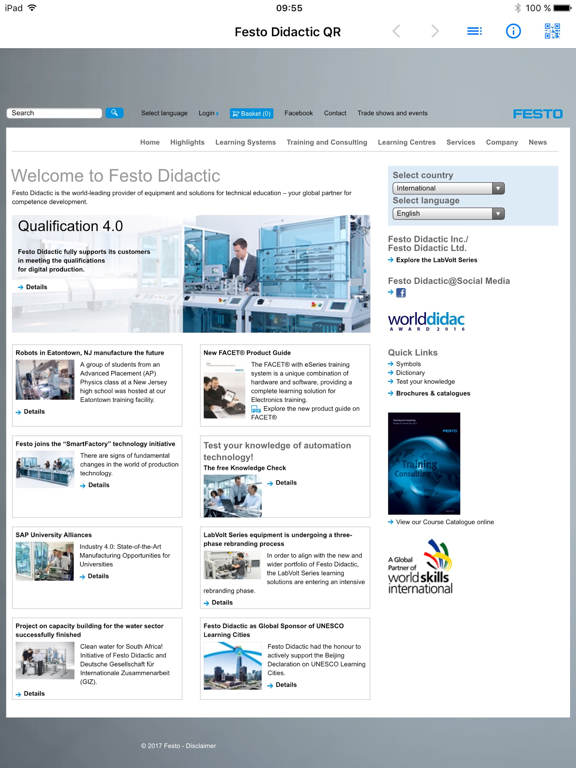The height and width of the screenshot is (768, 576).
Task: Click the Training Consulting catalogue cover
Action: click(x=424, y=463)
